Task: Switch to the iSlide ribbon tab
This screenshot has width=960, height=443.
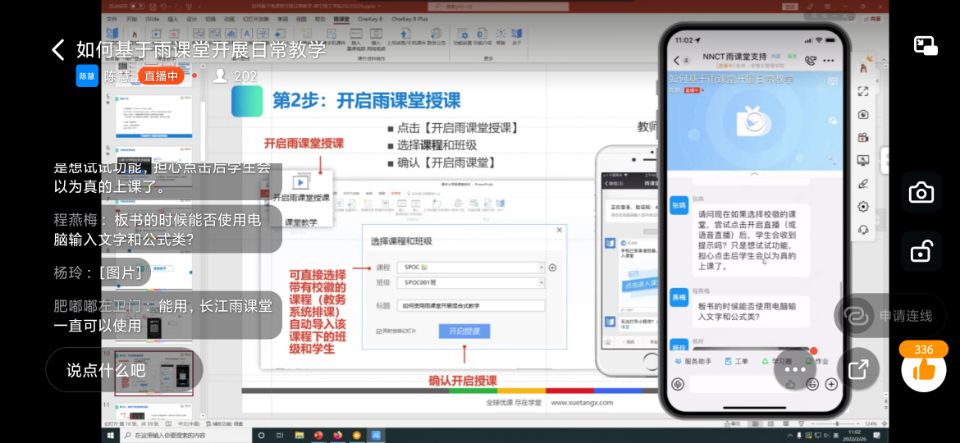Action: coord(152,20)
